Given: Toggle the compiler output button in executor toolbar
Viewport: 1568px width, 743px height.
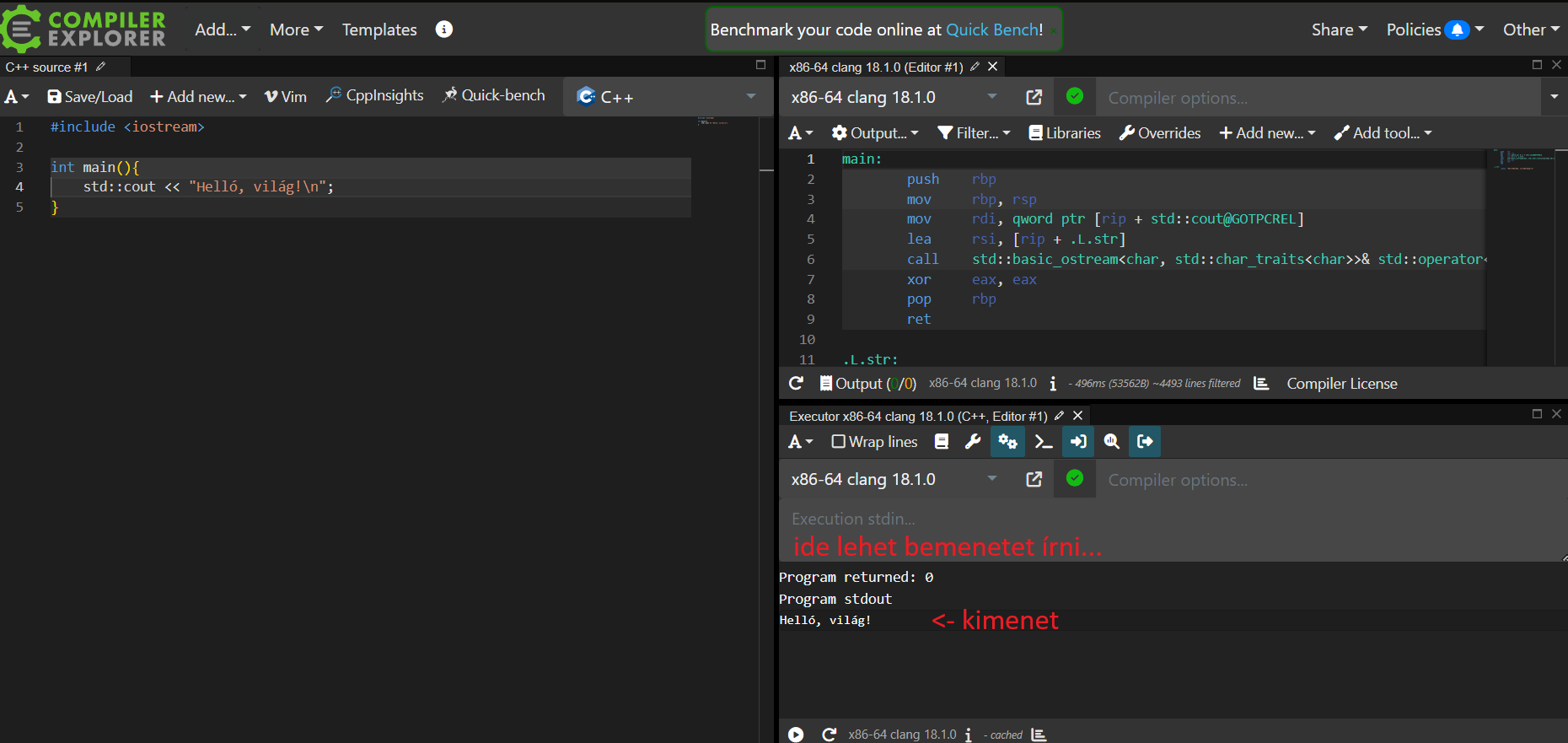Looking at the screenshot, I should [x=1145, y=442].
